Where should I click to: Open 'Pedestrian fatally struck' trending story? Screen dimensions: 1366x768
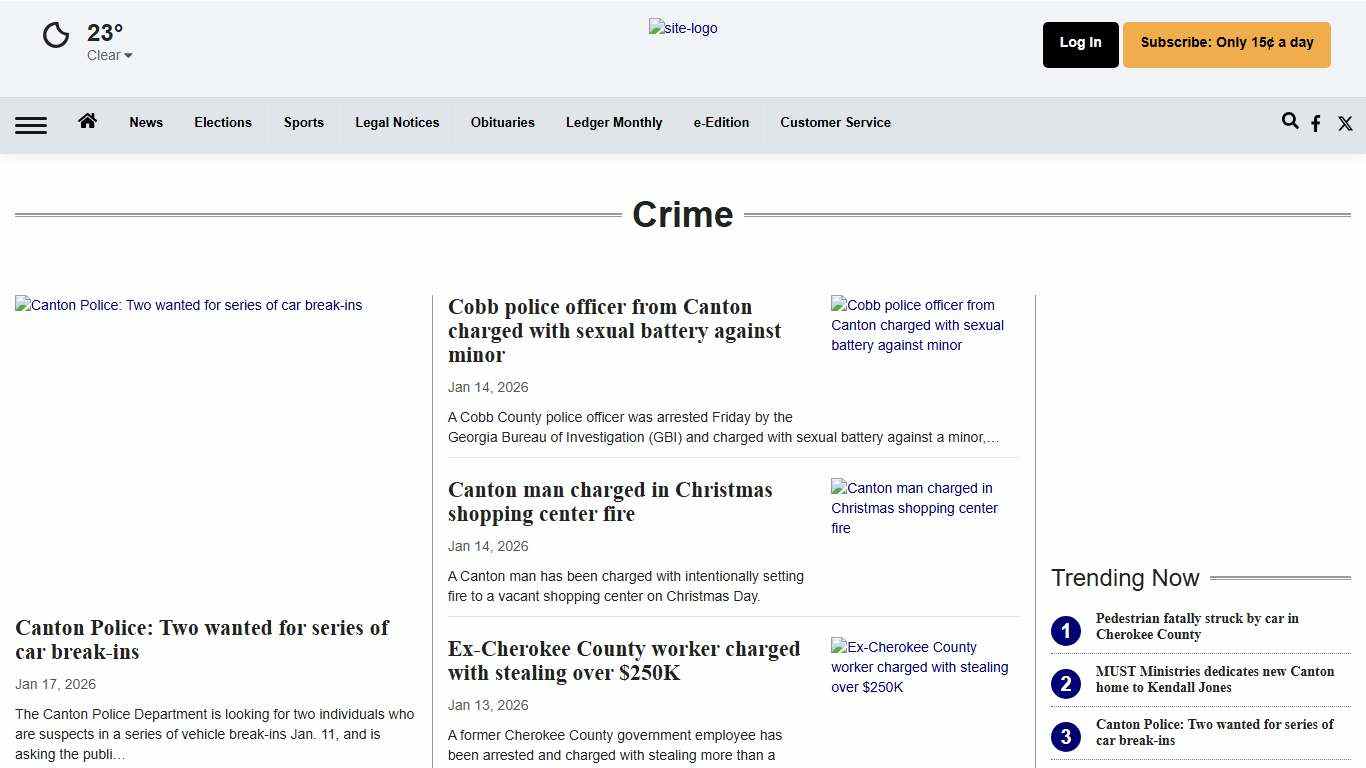click(x=1197, y=627)
